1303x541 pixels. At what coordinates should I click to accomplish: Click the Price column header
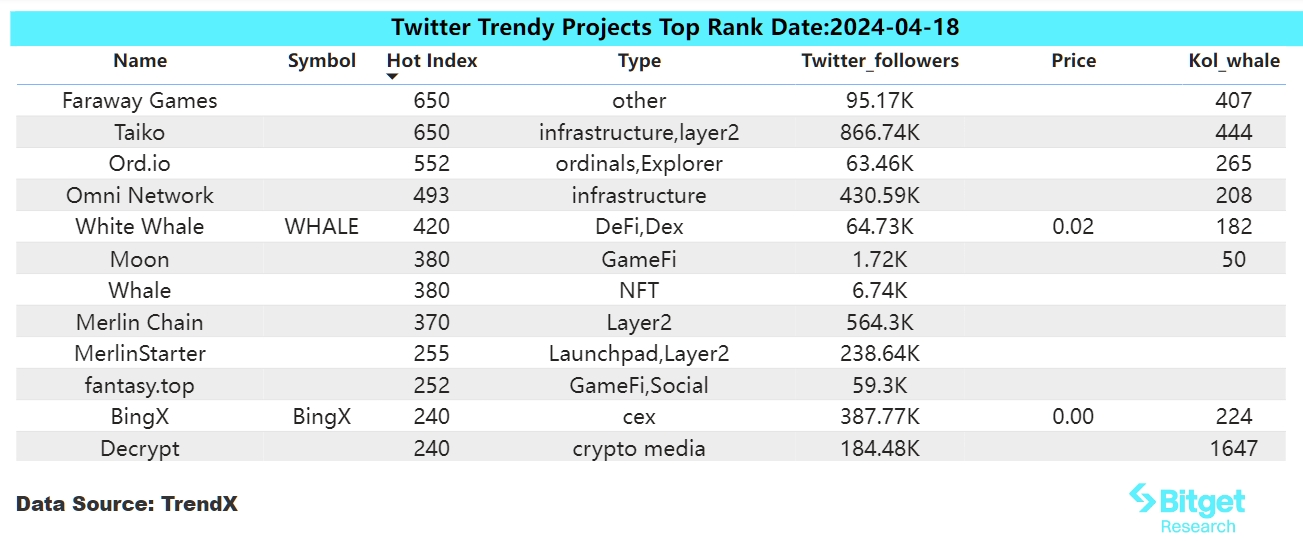(1073, 61)
